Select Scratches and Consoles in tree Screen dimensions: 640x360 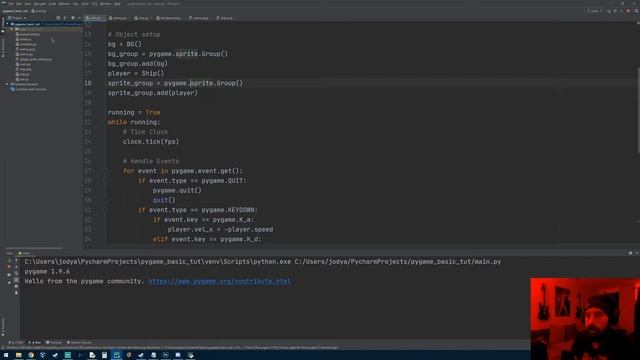pos(29,89)
